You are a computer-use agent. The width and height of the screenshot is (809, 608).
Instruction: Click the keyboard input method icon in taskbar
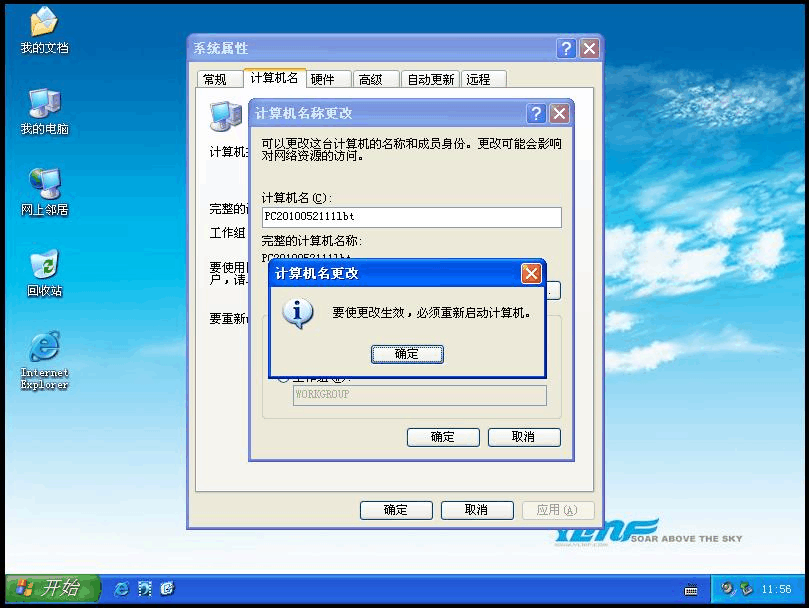coord(691,589)
